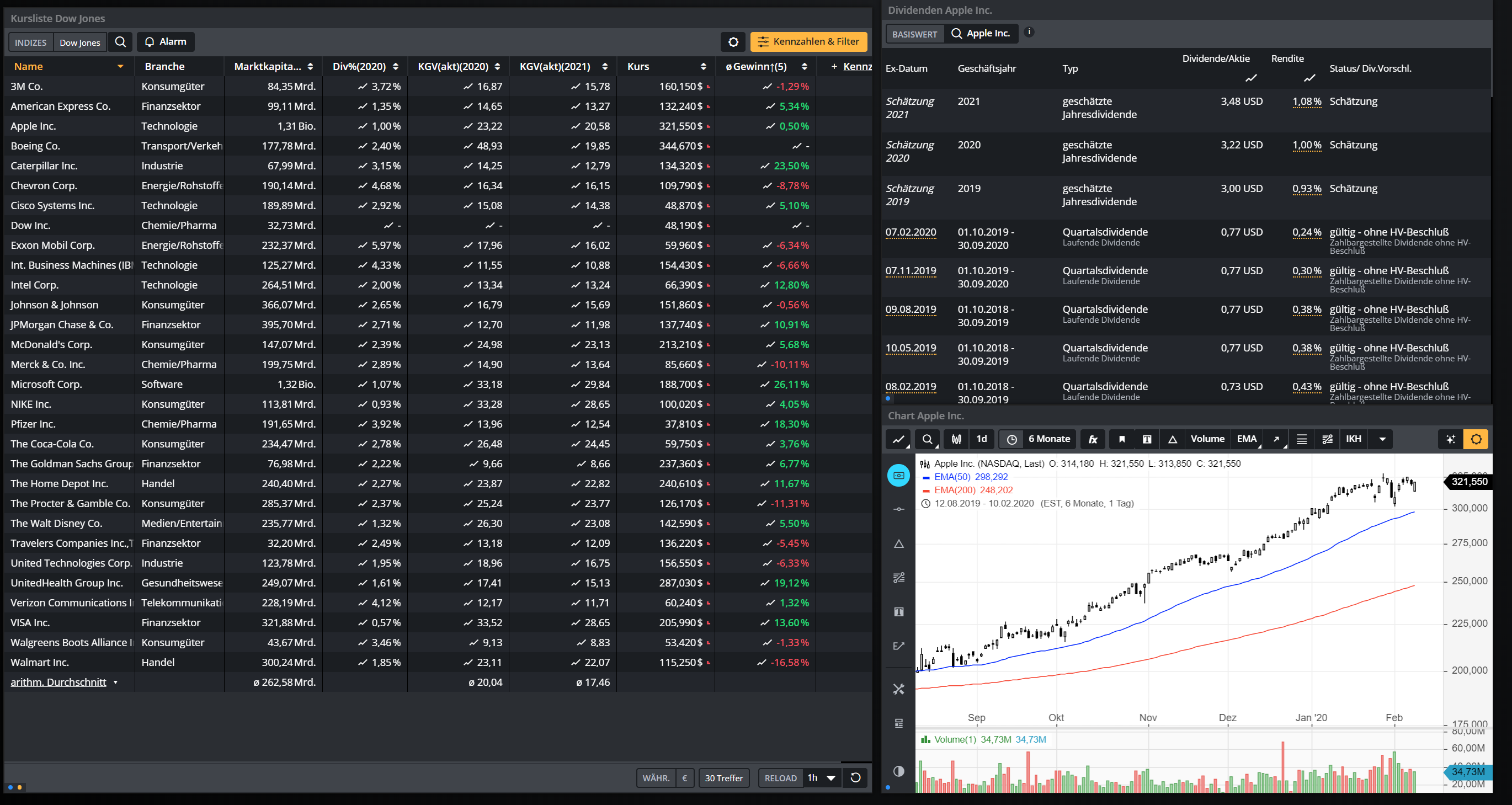Click the trend-lines drawing icon in toolbar
This screenshot has width=1512, height=805.
tap(1327, 439)
